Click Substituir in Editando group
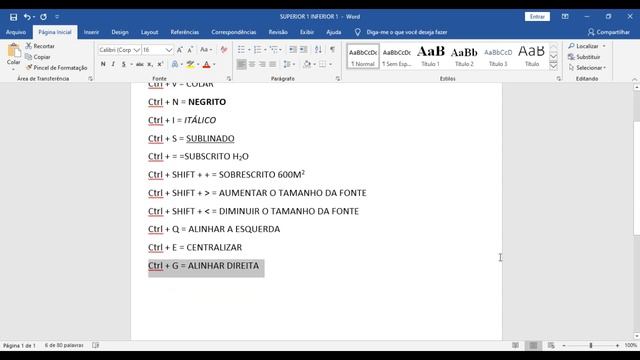The width and height of the screenshot is (640, 360). 584,57
